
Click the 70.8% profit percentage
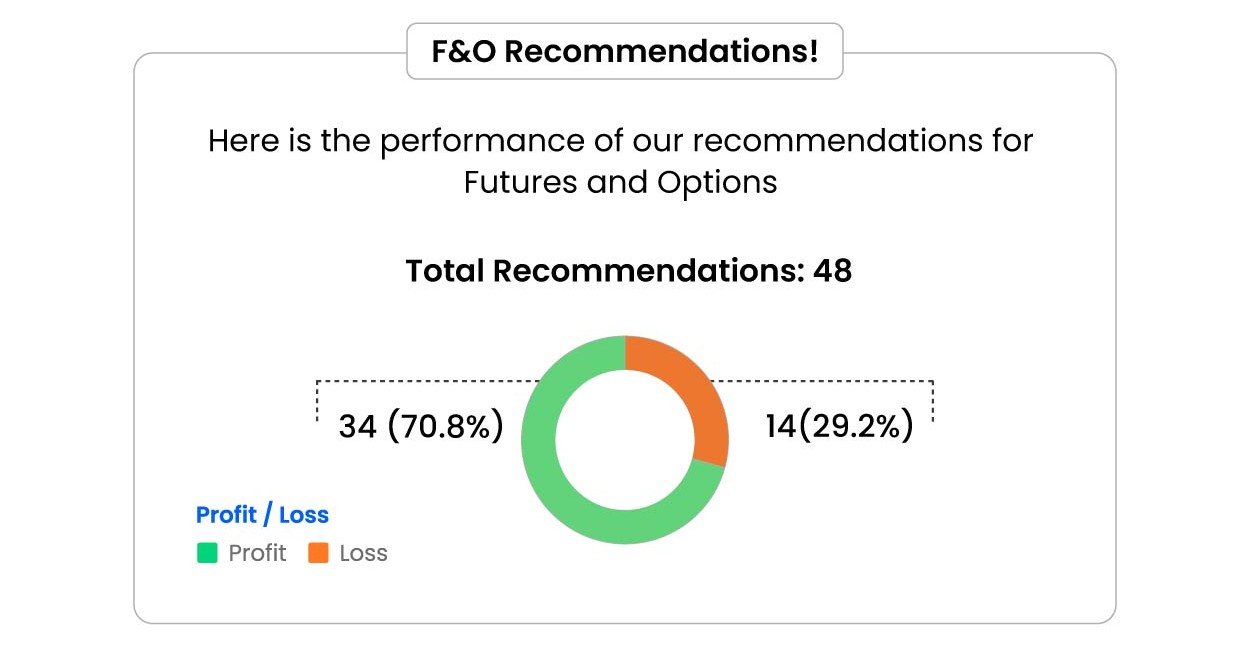point(445,427)
